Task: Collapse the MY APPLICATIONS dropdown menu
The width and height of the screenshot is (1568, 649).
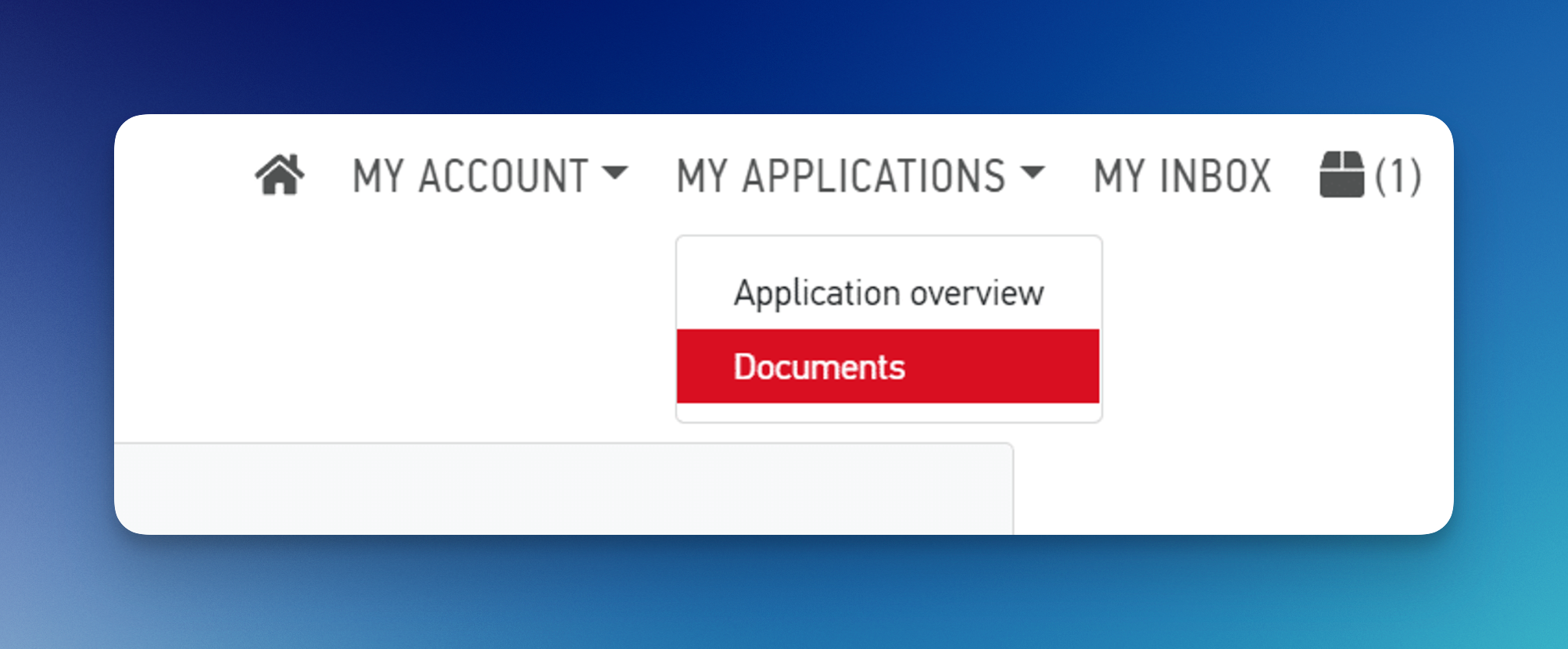Action: (861, 175)
